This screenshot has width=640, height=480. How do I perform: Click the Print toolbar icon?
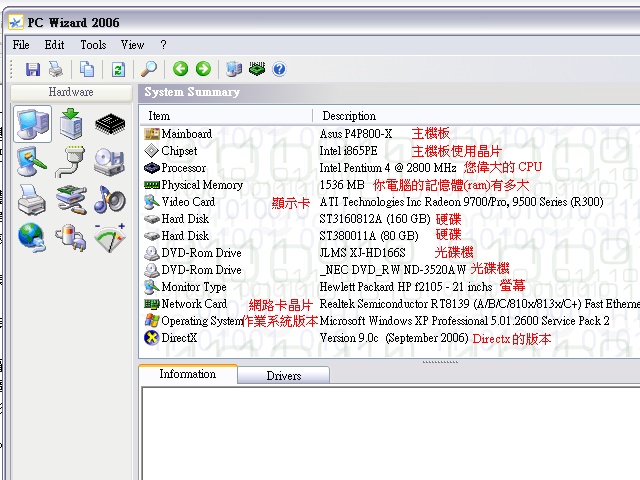(x=56, y=69)
